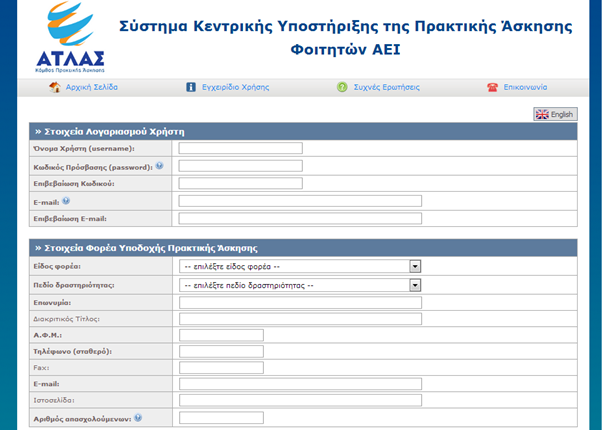Click the Διακριτικός Τίτλος input field
This screenshot has width=603, height=430.
pos(300,318)
